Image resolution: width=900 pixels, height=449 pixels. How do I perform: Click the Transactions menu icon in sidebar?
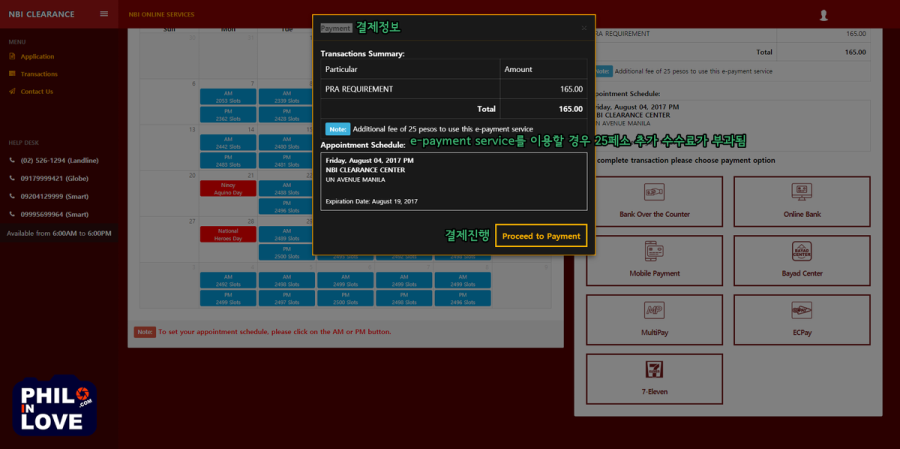pyautogui.click(x=12, y=73)
